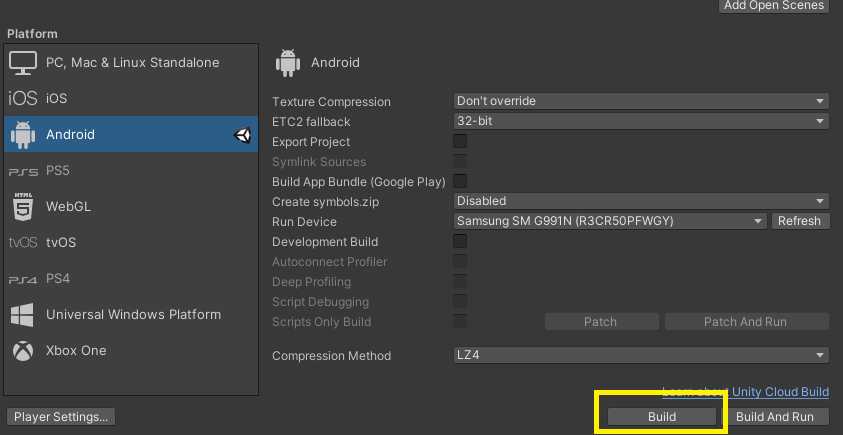Select the Xbox One platform row
Image resolution: width=843 pixels, height=435 pixels.
point(131,351)
